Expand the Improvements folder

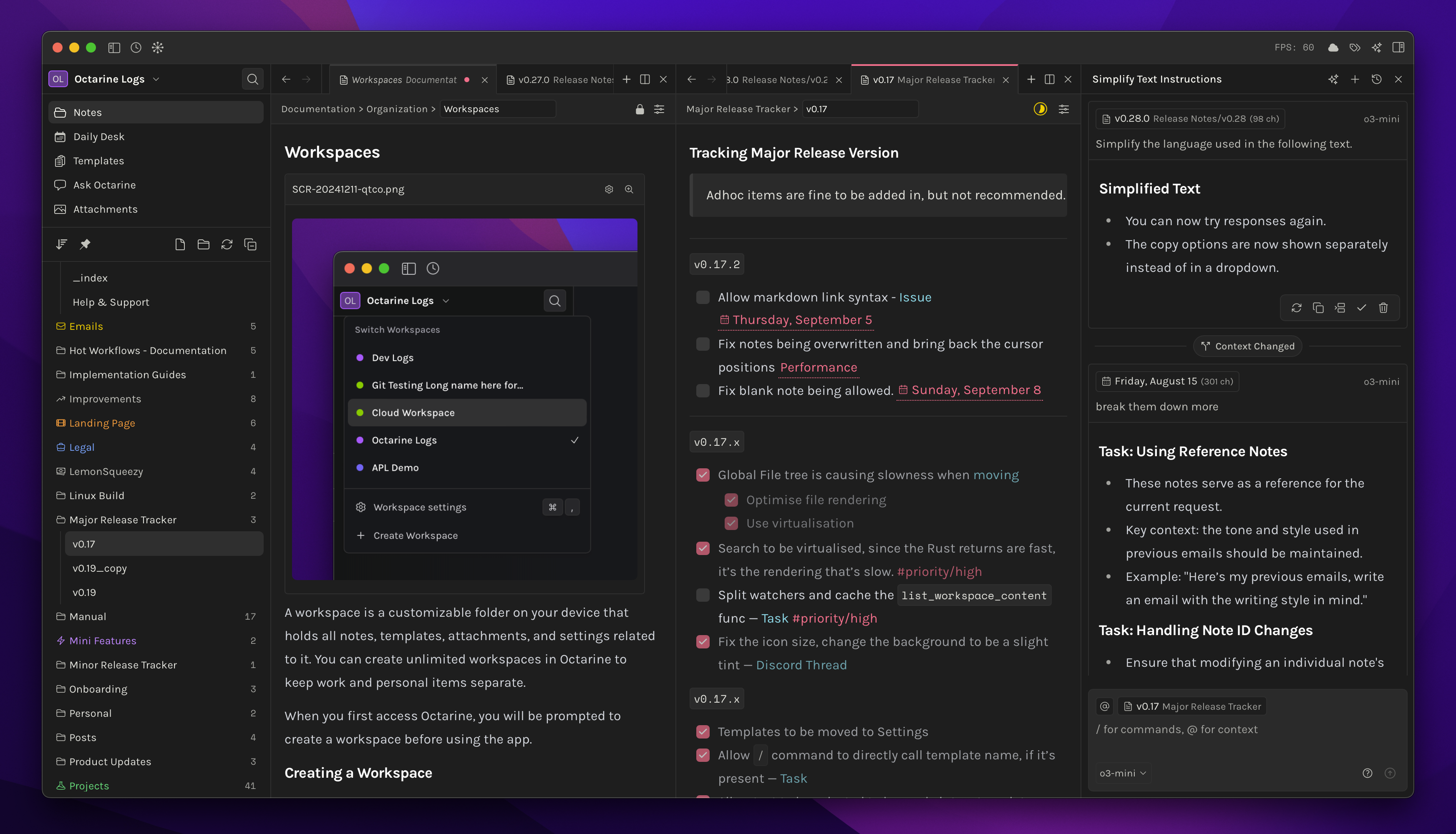coord(156,399)
